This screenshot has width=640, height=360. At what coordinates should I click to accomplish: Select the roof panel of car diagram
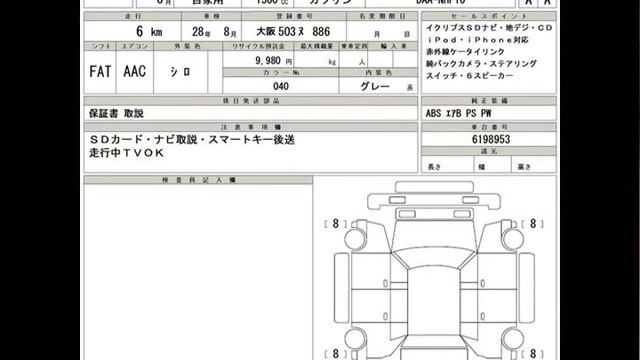pos(434,301)
